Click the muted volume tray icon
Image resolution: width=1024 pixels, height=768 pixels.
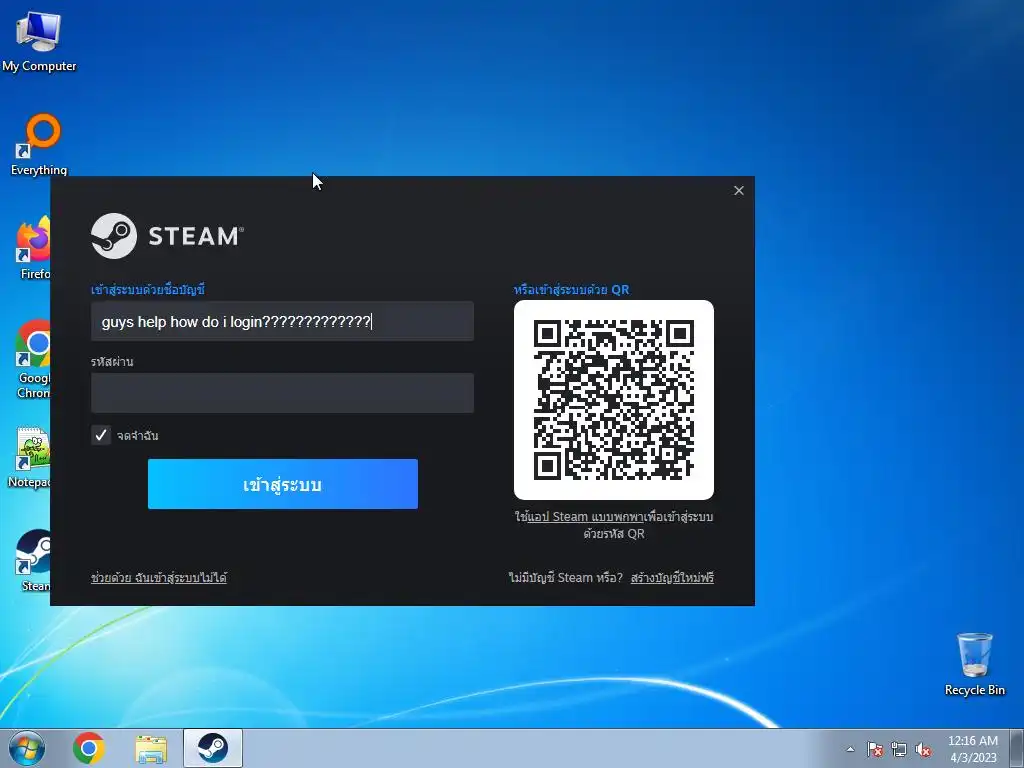[x=923, y=750]
